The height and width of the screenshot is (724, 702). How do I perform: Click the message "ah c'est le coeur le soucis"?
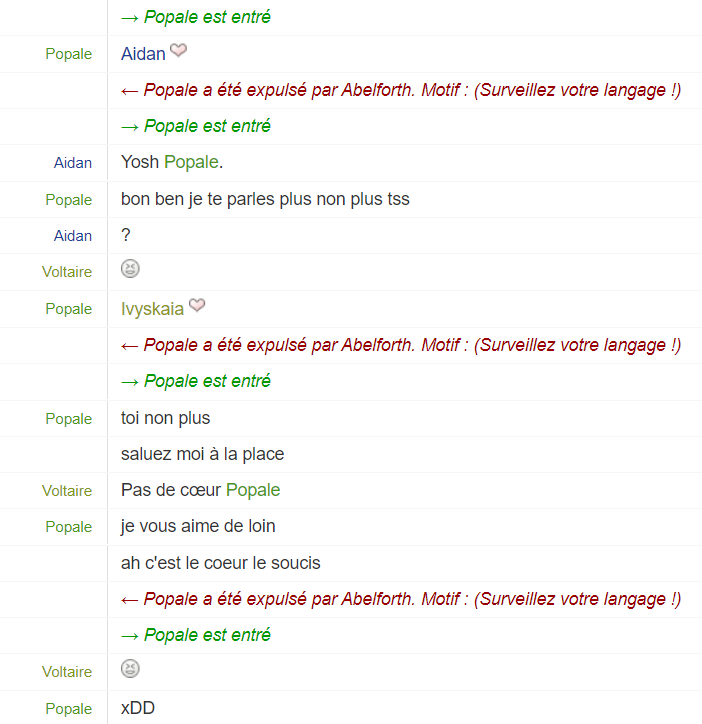[x=220, y=563]
